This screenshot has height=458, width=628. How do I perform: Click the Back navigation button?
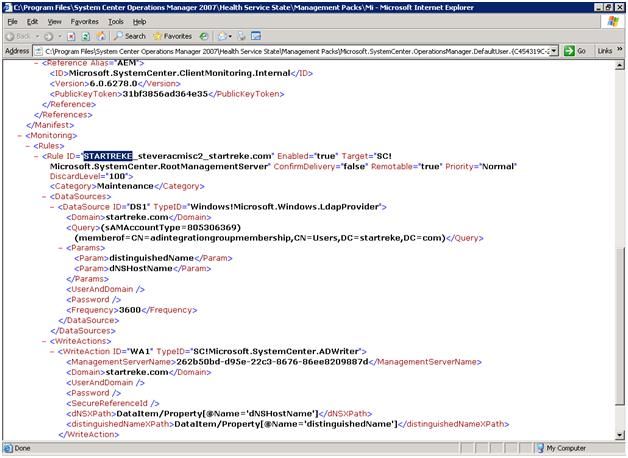[x=18, y=36]
